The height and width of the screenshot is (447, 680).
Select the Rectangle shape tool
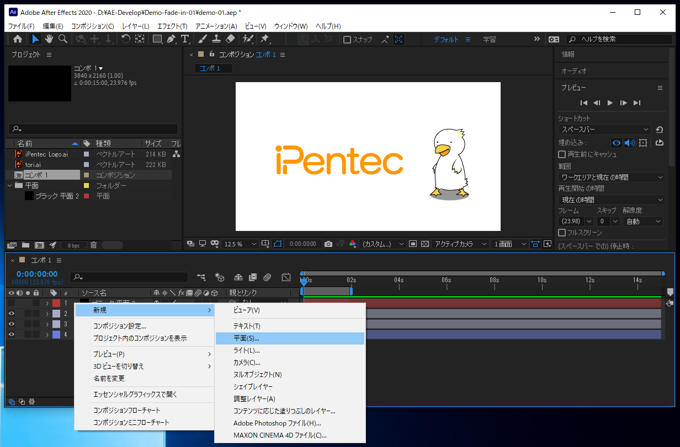coord(157,39)
